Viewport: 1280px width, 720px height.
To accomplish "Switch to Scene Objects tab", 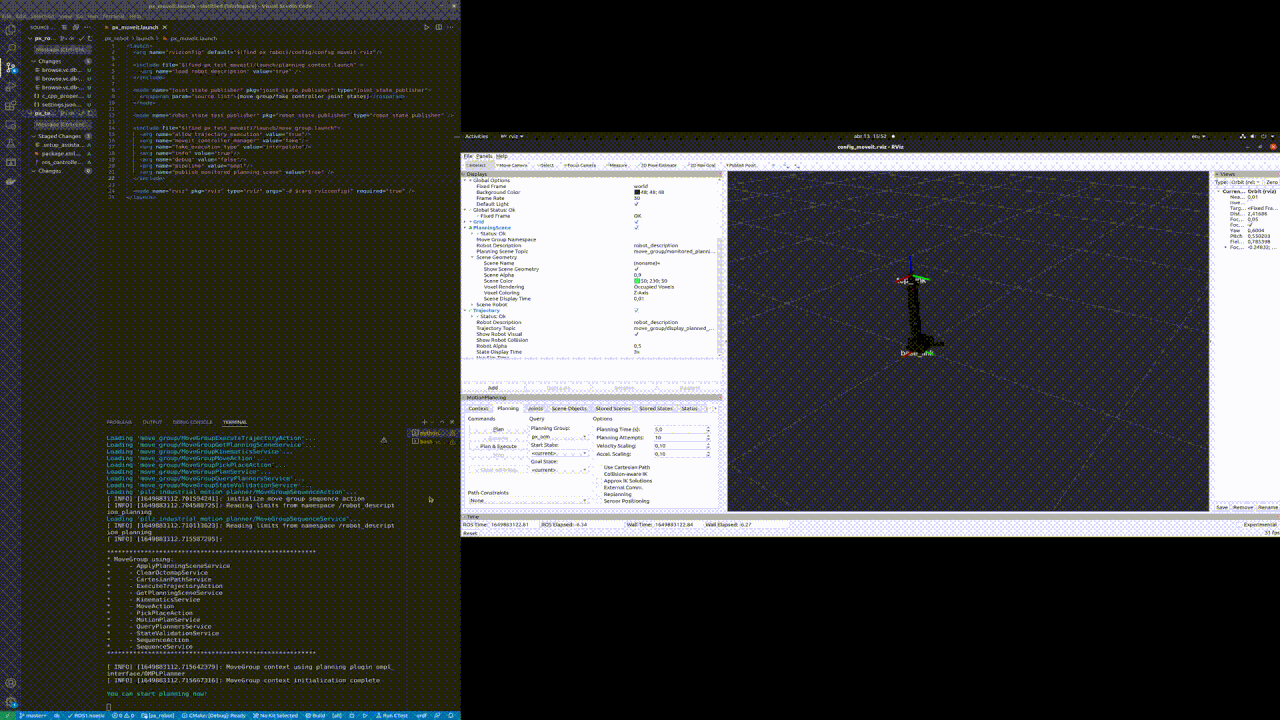I will pyautogui.click(x=569, y=408).
